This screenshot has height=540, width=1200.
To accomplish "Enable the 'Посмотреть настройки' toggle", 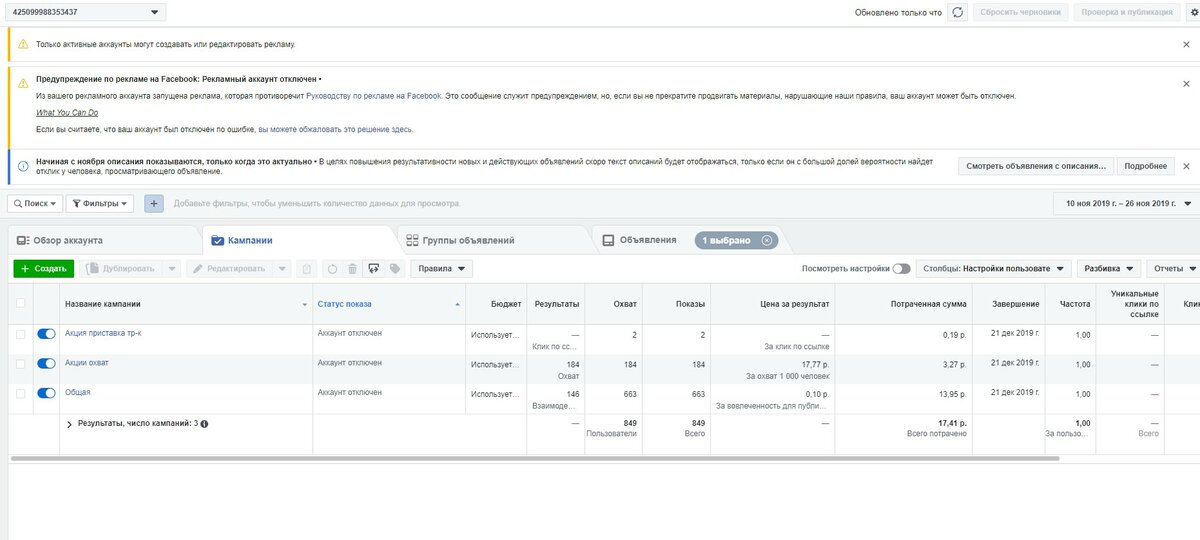I will click(901, 269).
